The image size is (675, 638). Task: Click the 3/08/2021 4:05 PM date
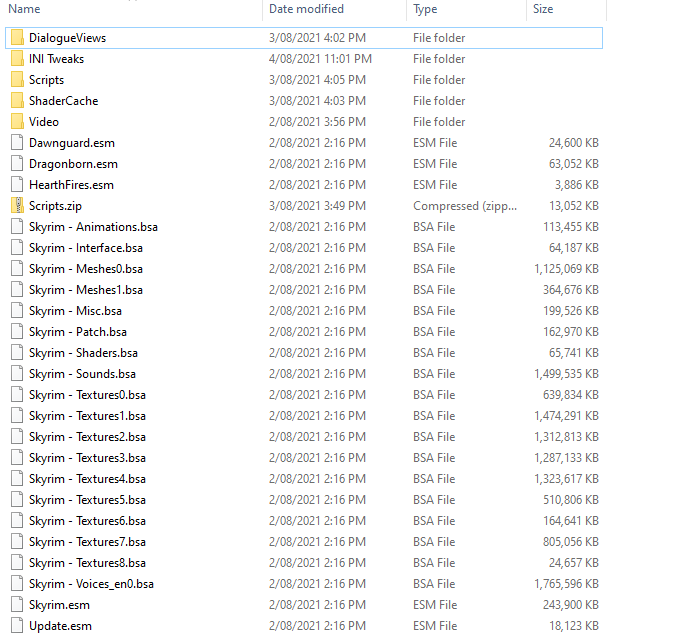point(317,80)
